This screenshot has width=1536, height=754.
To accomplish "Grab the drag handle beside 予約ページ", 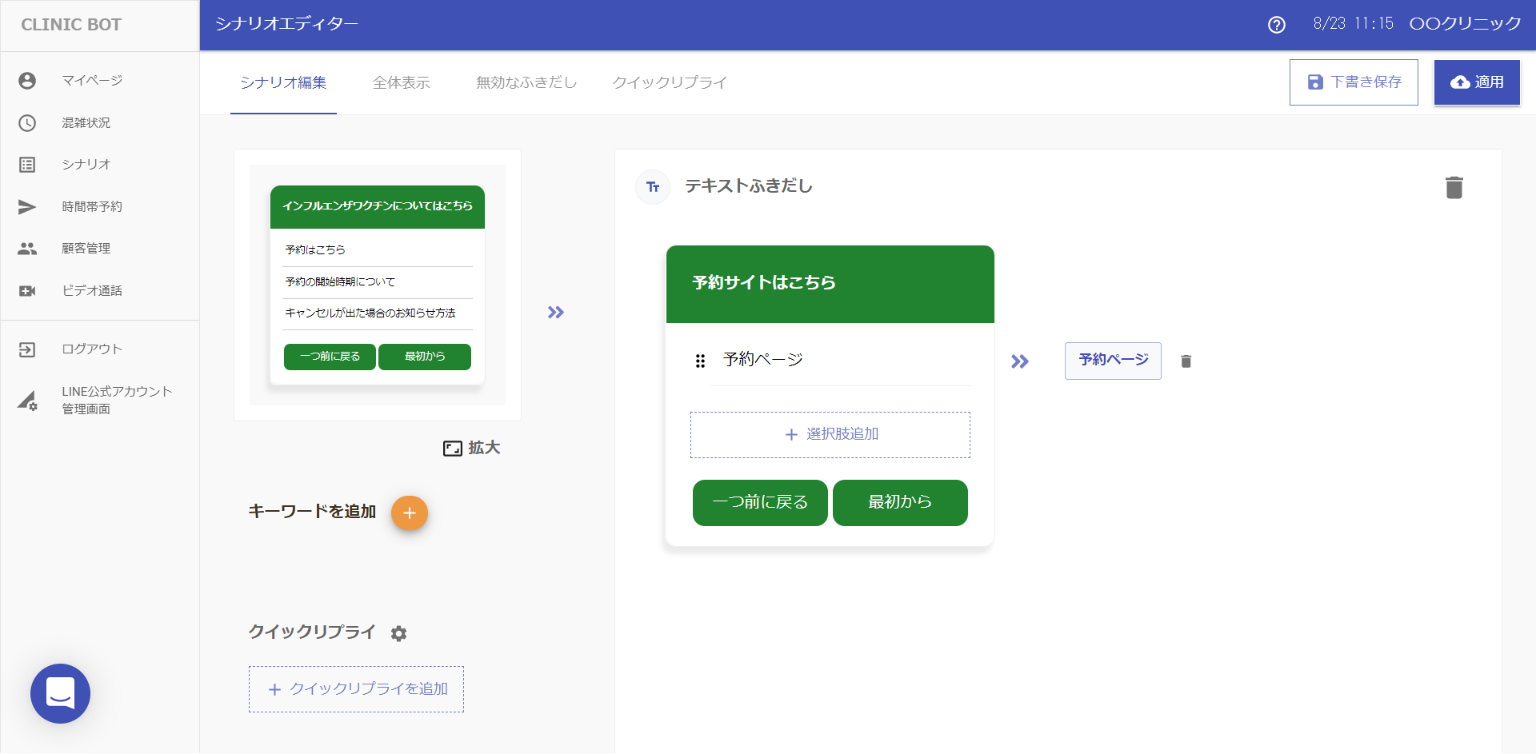I will [x=700, y=361].
